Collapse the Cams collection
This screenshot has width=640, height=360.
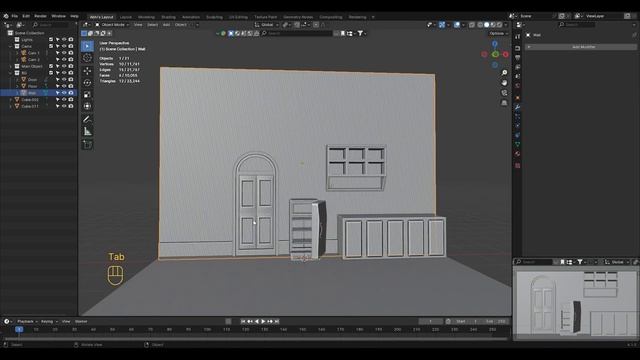tap(11, 46)
